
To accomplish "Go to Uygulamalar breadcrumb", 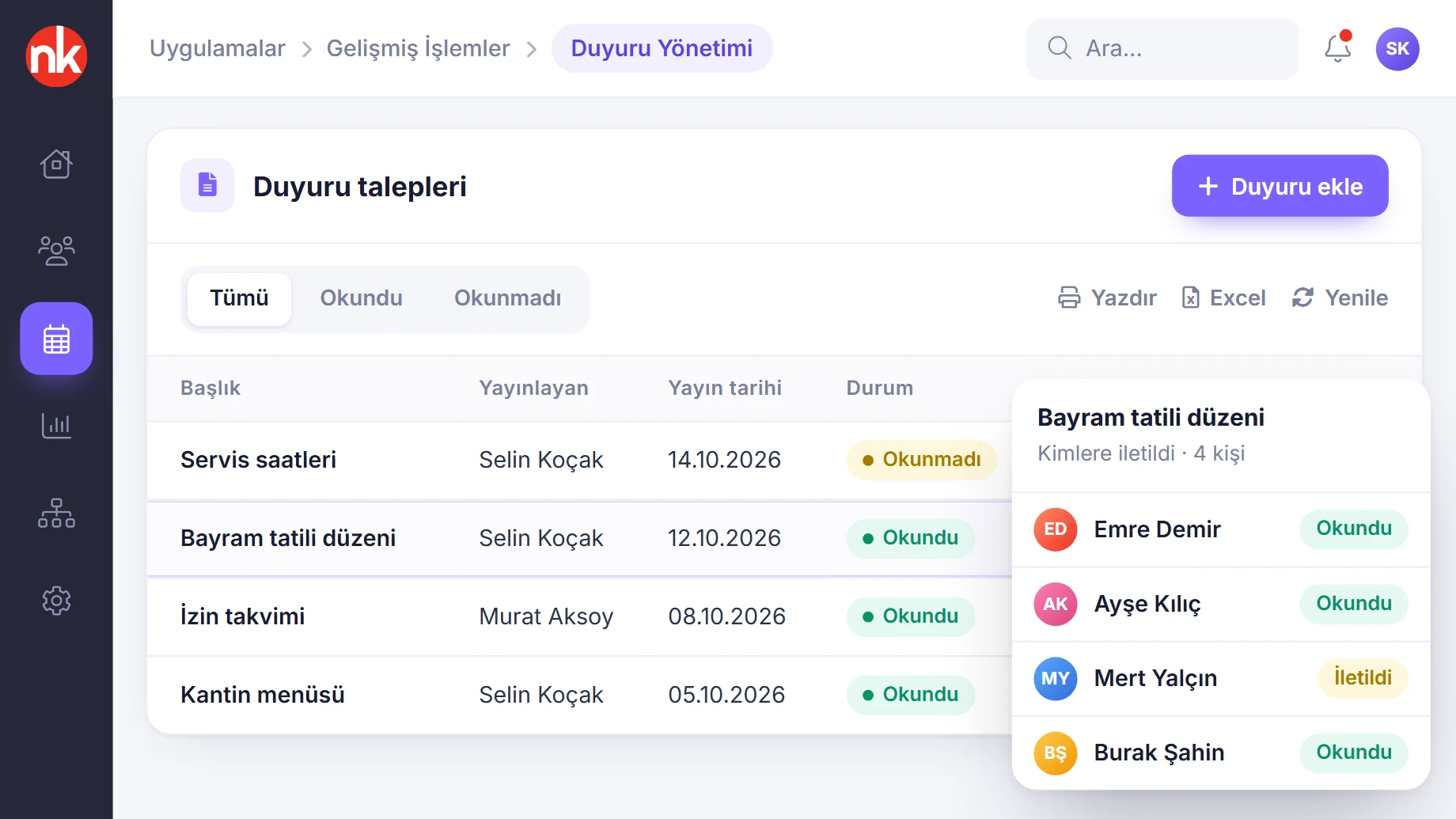I will pyautogui.click(x=217, y=48).
